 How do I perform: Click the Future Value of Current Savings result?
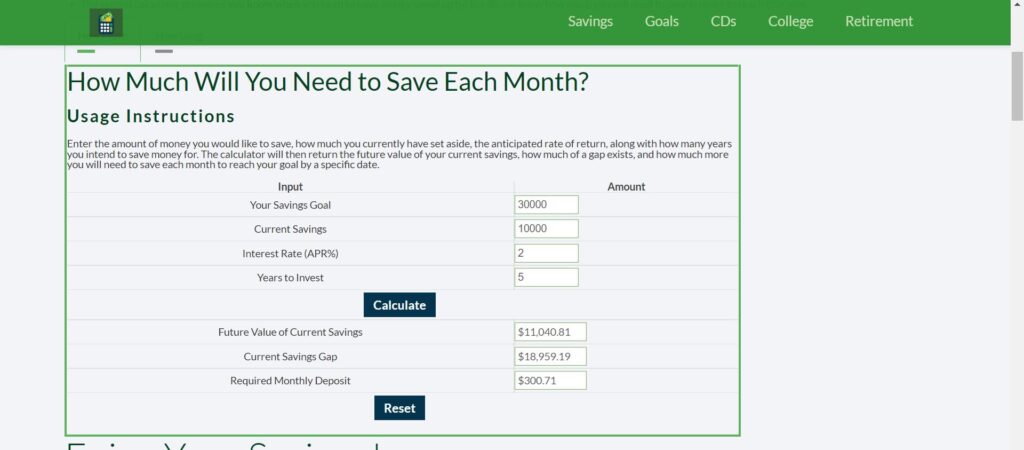point(550,332)
